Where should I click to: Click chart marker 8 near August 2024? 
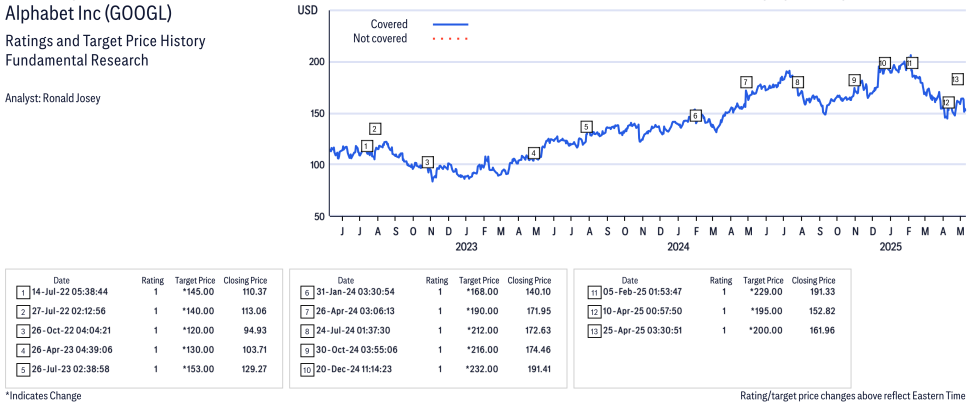(797, 82)
